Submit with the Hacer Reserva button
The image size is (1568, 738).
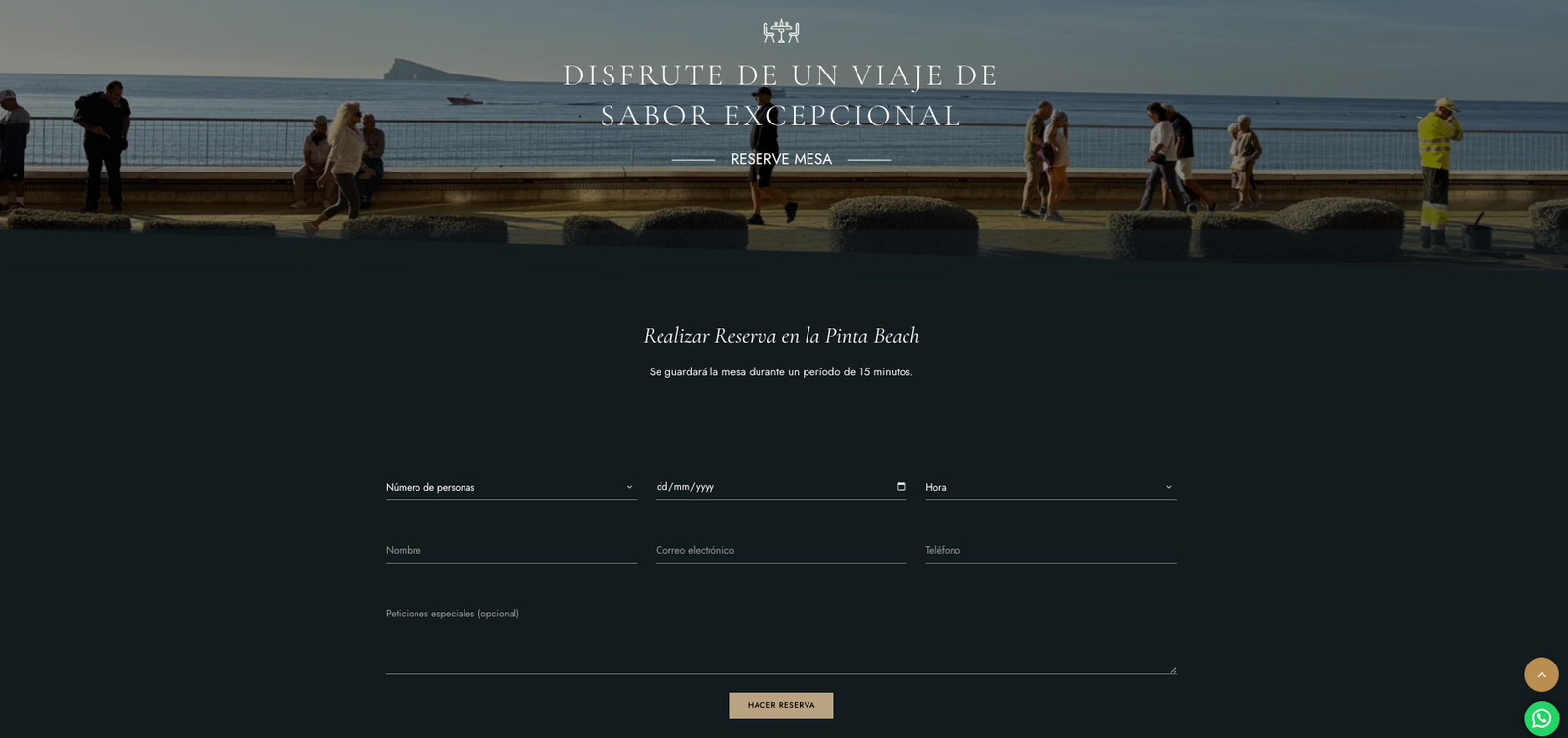point(781,706)
